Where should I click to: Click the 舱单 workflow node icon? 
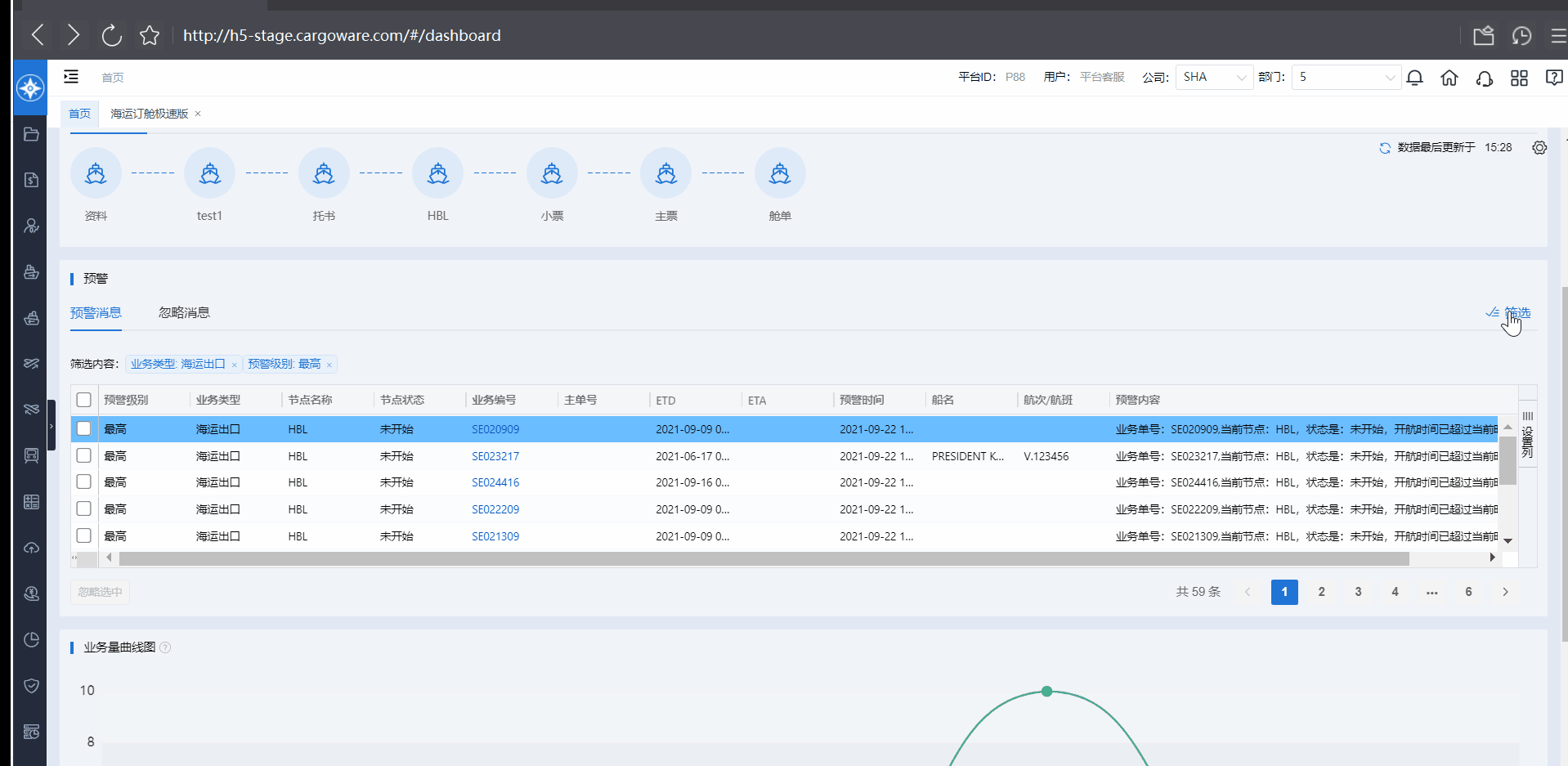[780, 173]
